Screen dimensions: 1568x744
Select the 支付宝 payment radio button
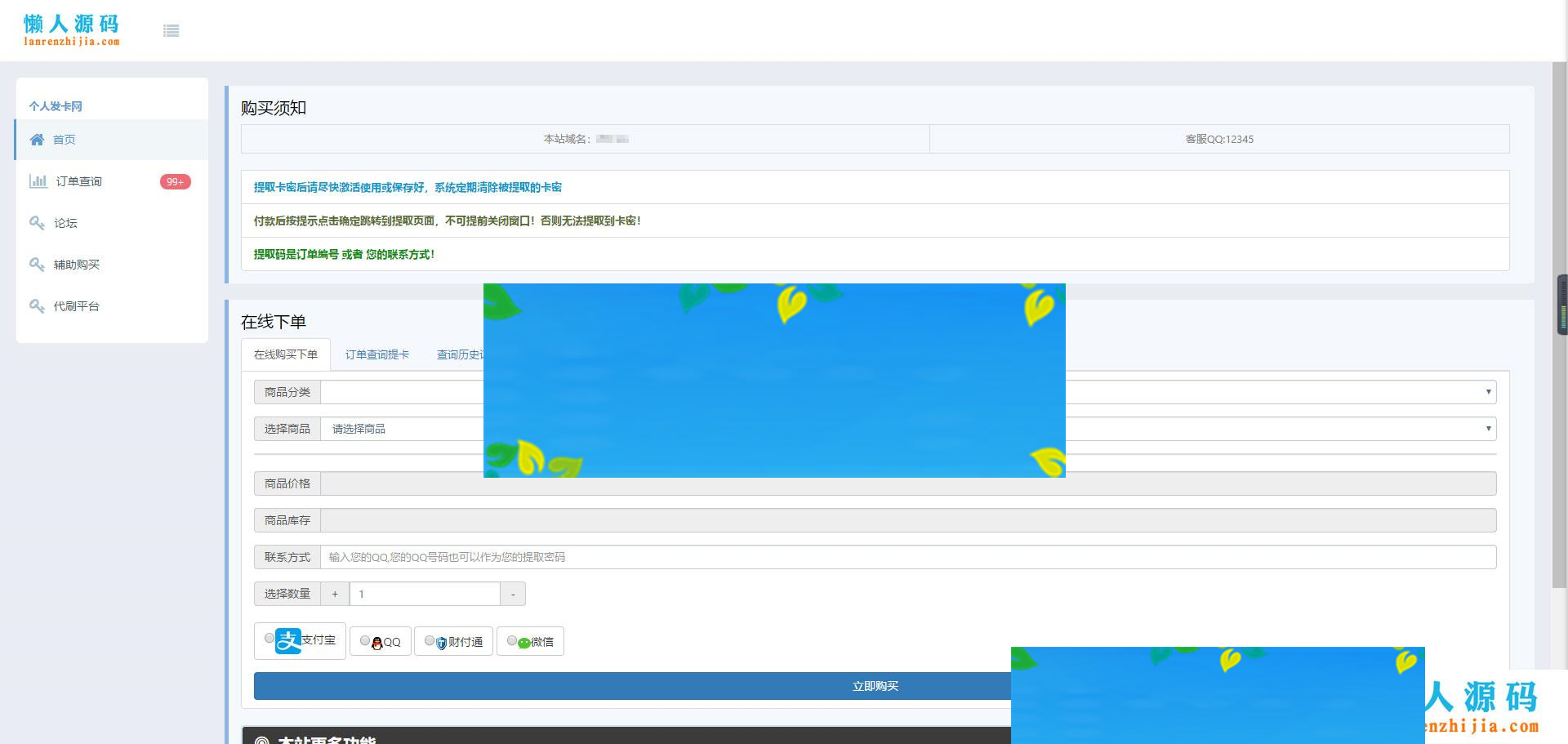pyautogui.click(x=269, y=639)
